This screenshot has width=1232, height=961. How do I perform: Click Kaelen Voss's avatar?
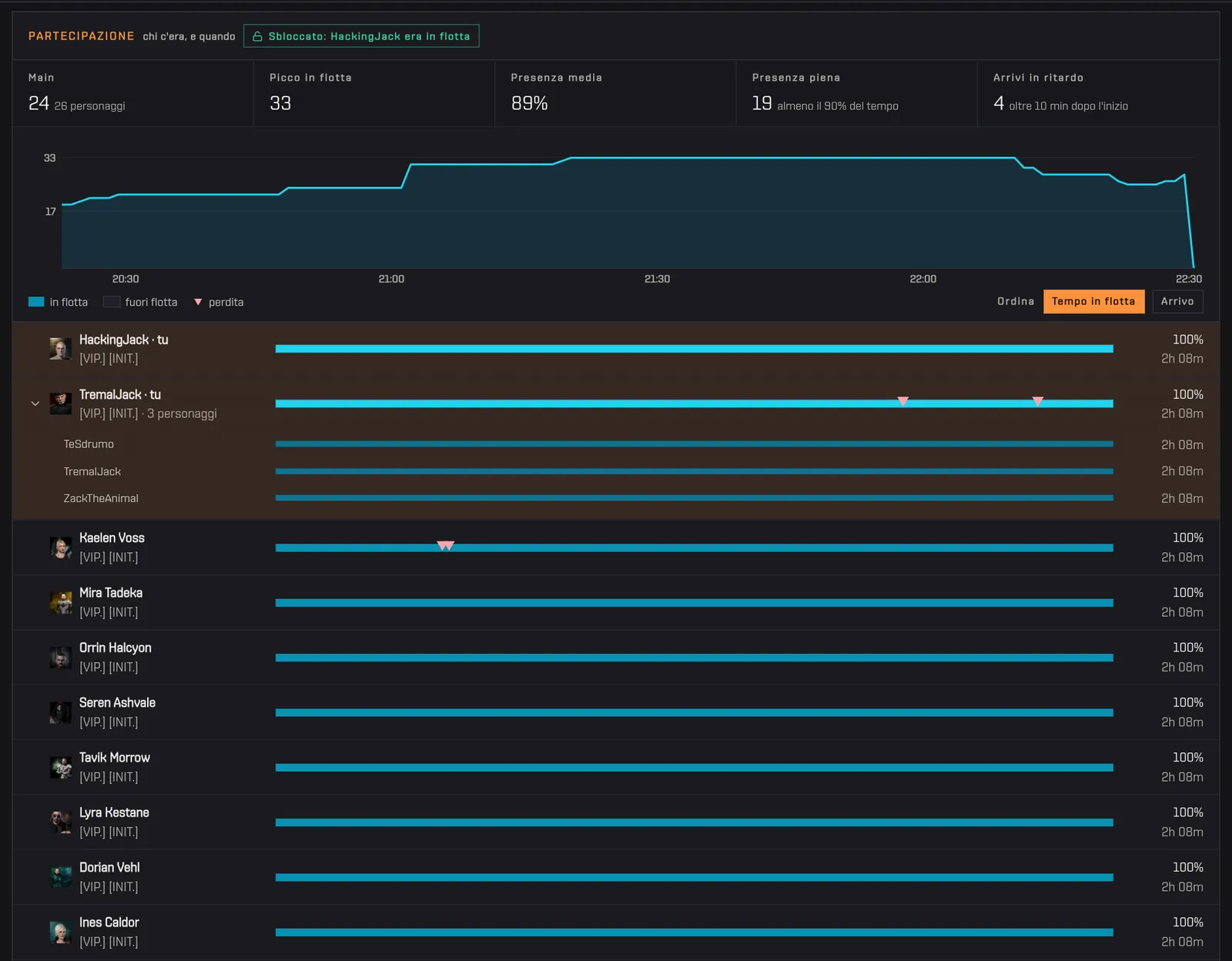[61, 547]
